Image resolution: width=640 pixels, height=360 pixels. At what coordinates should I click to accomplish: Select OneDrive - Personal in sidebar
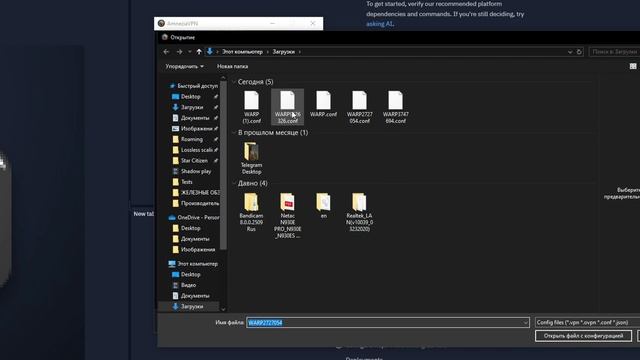tap(198, 218)
